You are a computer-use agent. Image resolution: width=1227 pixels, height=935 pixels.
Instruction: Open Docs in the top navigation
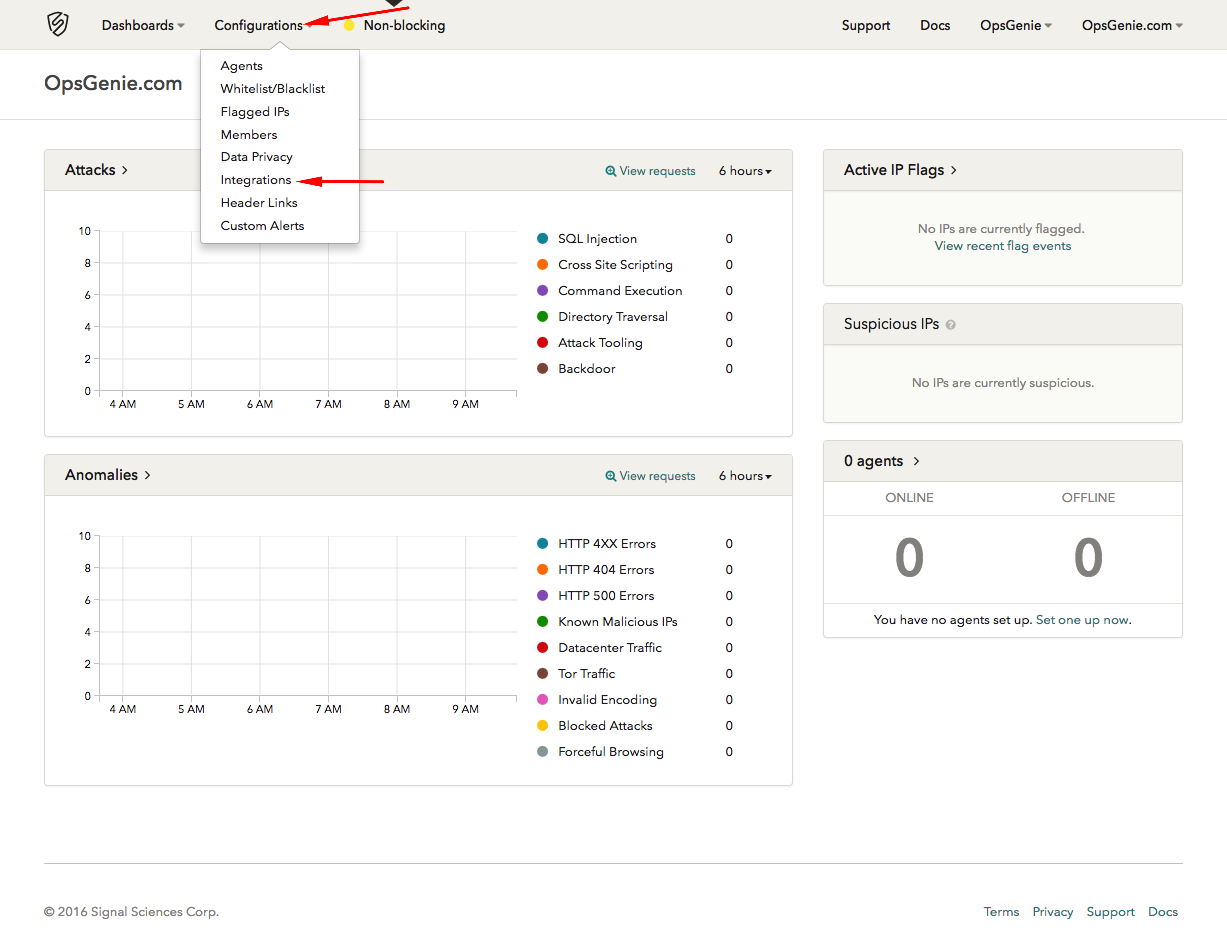point(935,26)
